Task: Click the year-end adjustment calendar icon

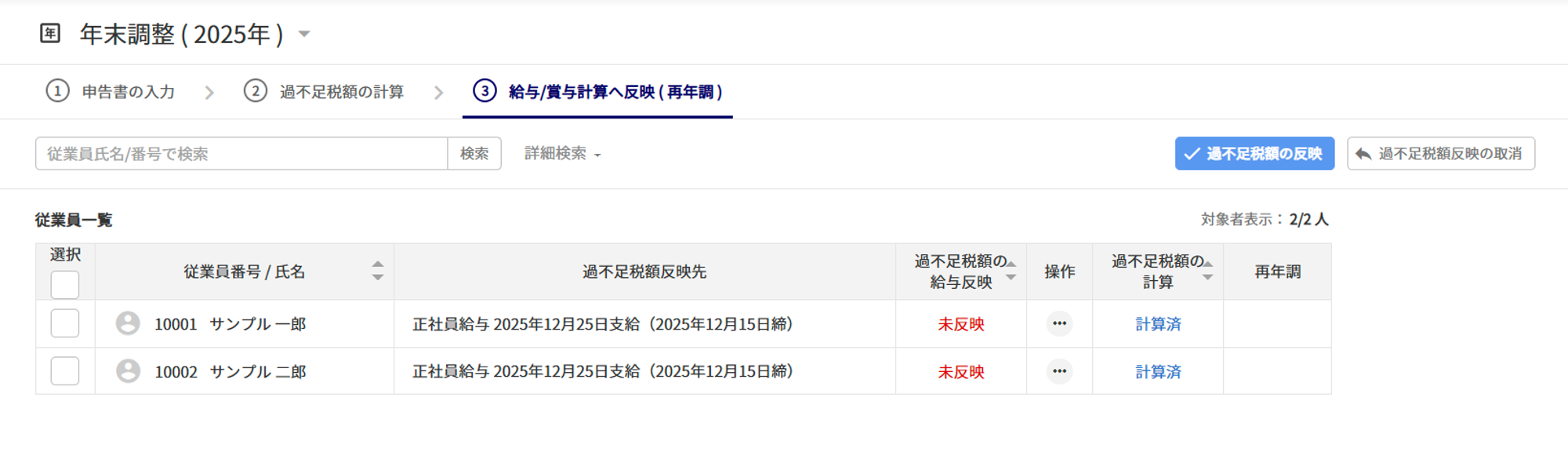Action: pos(50,33)
